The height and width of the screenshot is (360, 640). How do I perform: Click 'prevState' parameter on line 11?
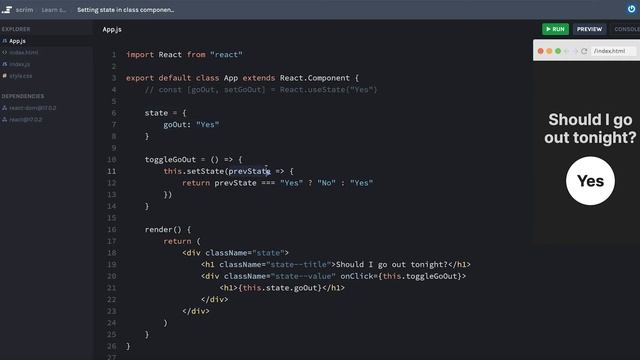[249, 171]
